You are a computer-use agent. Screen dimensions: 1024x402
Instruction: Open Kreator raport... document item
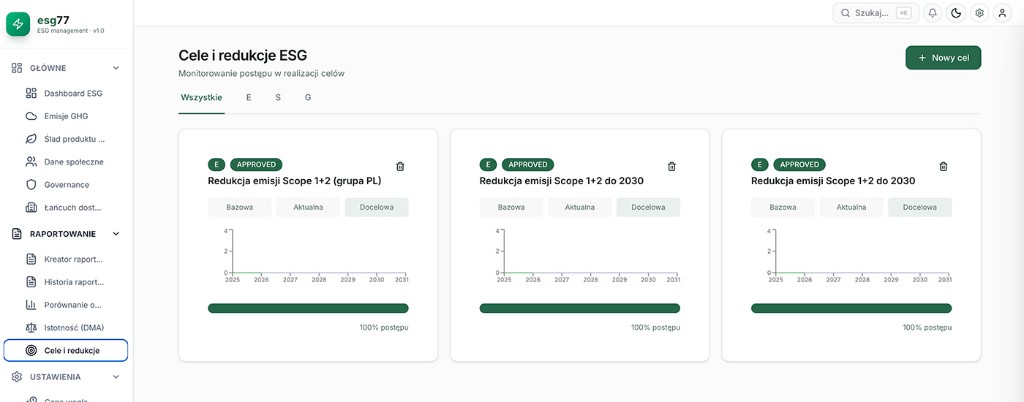65,259
